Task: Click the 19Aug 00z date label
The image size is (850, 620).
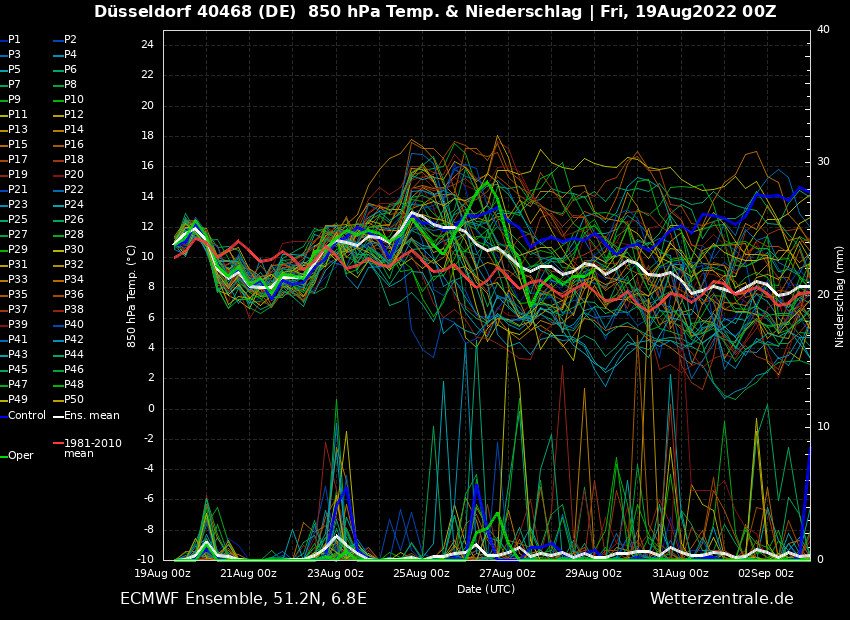Action: click(163, 574)
